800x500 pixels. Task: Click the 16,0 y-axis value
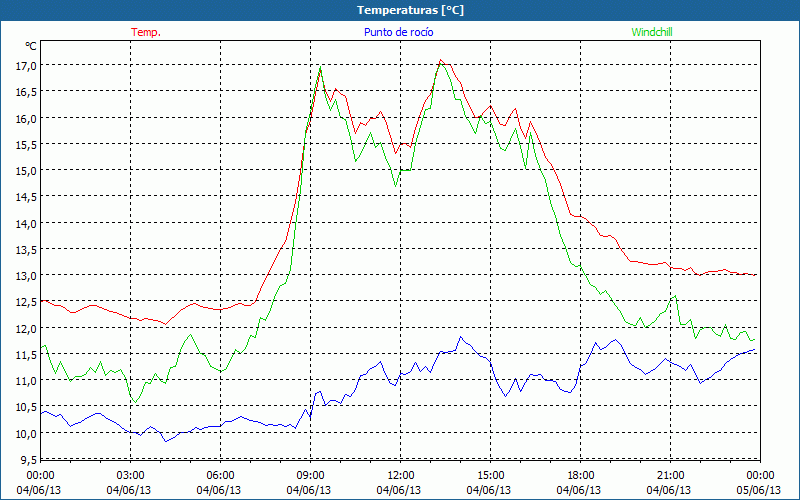[27, 118]
